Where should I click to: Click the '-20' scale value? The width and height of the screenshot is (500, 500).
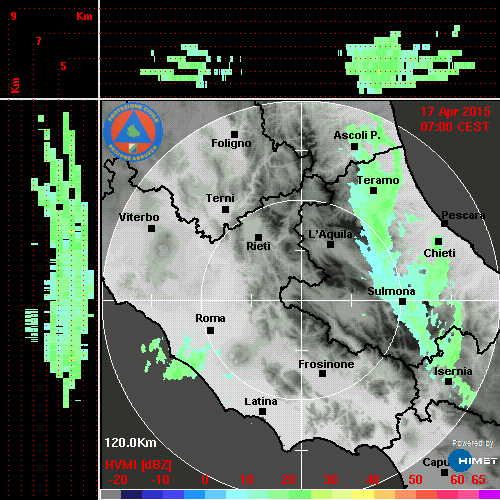[118, 480]
